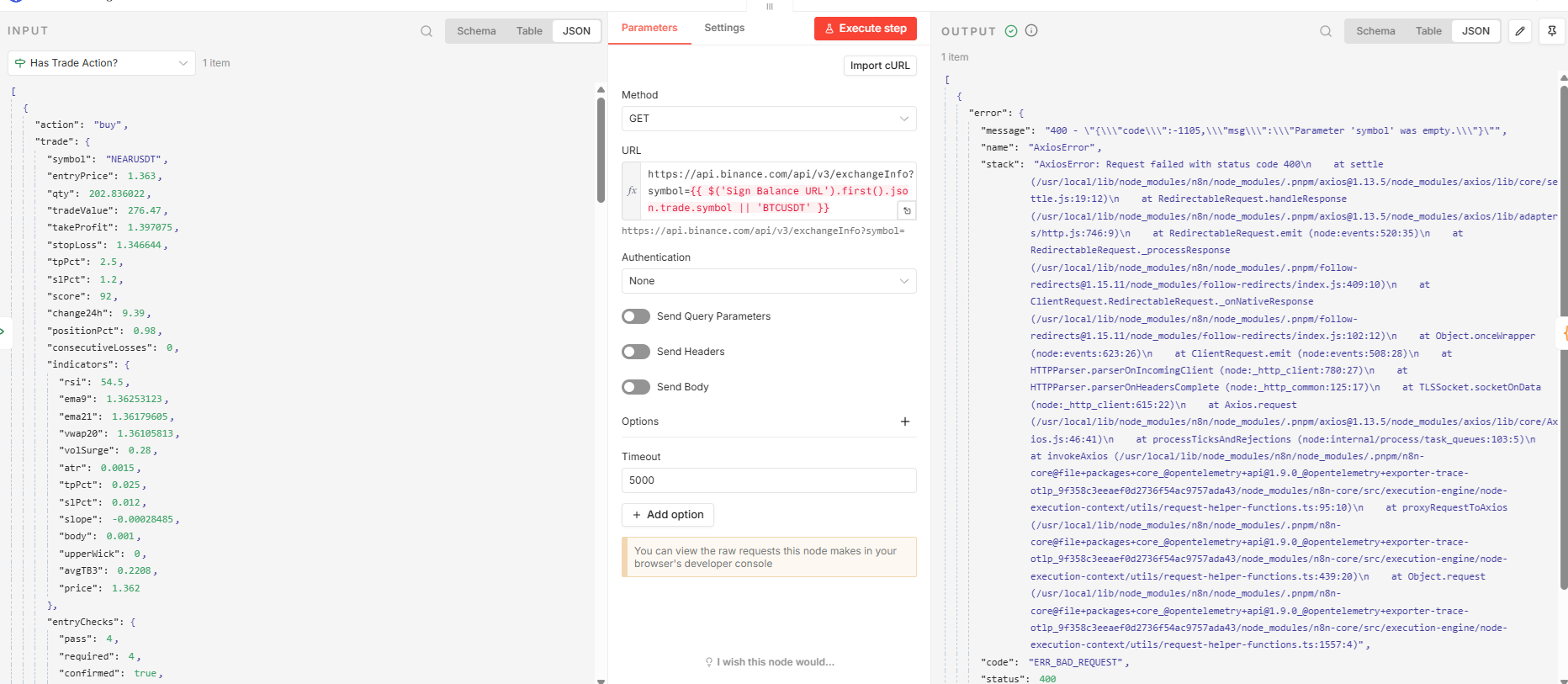Enable the Send Body toggle
The width and height of the screenshot is (1568, 684).
pos(636,387)
